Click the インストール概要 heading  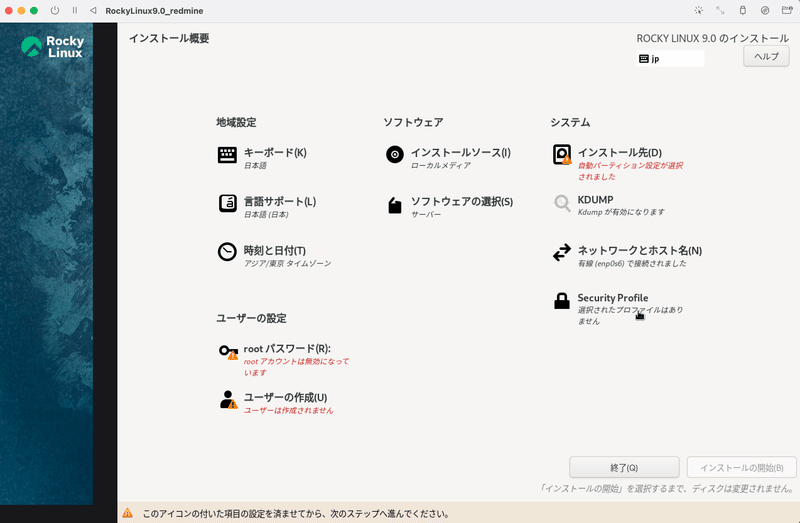(x=169, y=38)
